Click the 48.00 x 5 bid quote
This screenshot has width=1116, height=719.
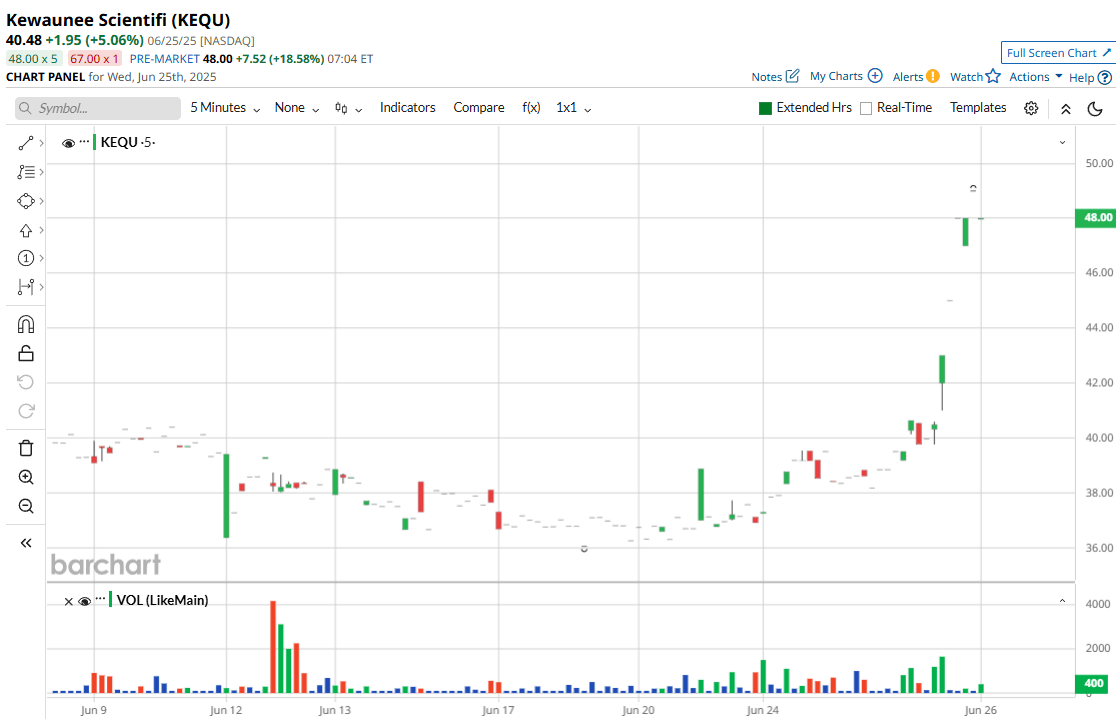click(33, 59)
